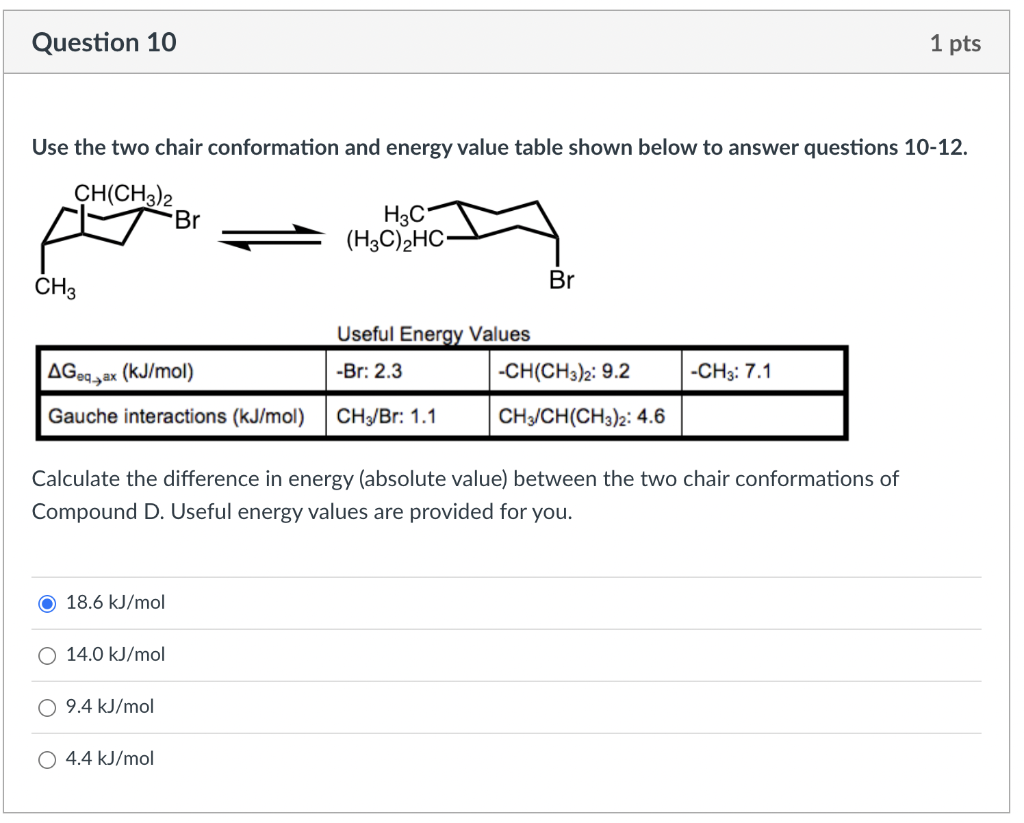Click the Br label under right chair
1024x823 pixels.
click(561, 281)
